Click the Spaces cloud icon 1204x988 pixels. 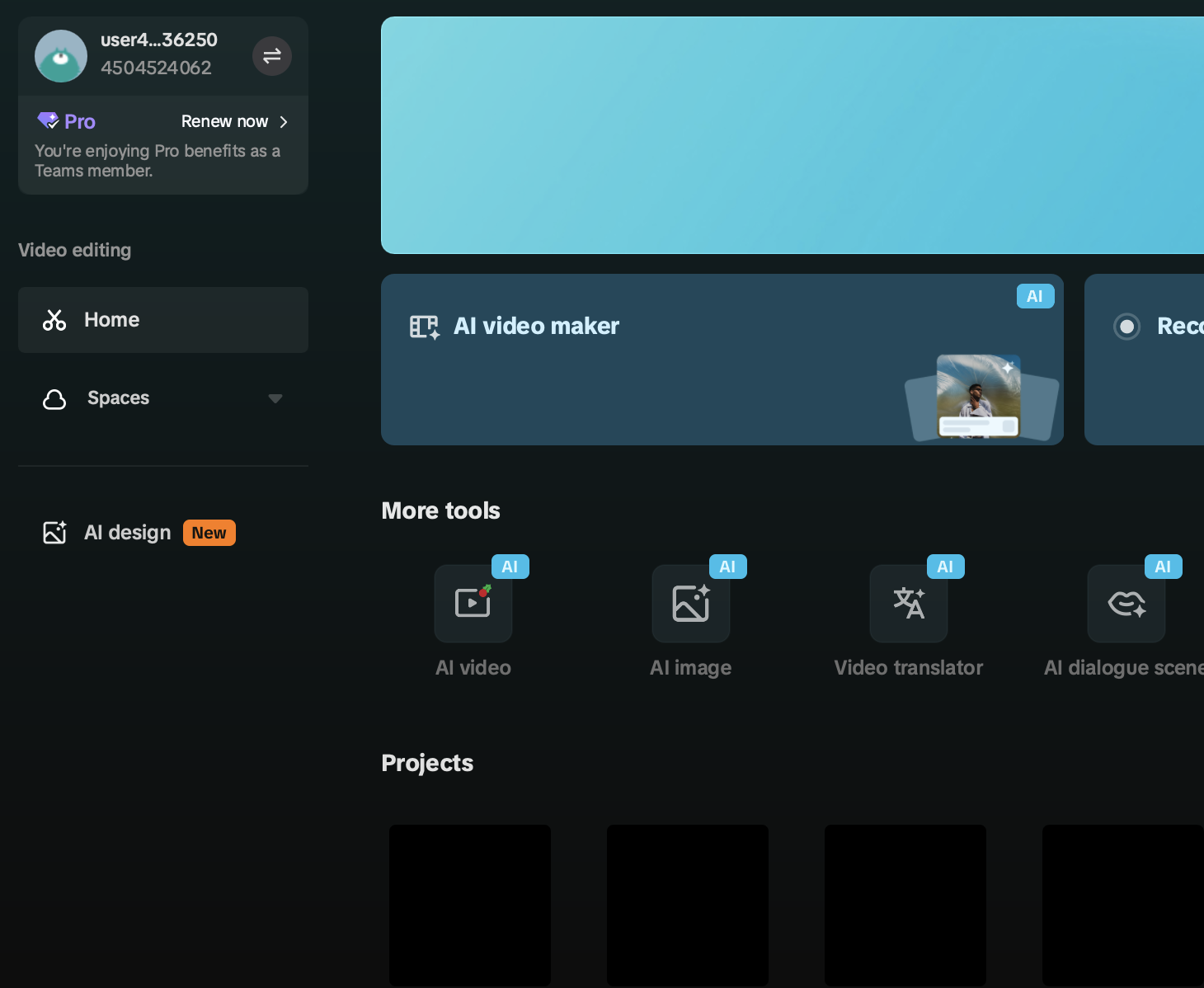54,399
